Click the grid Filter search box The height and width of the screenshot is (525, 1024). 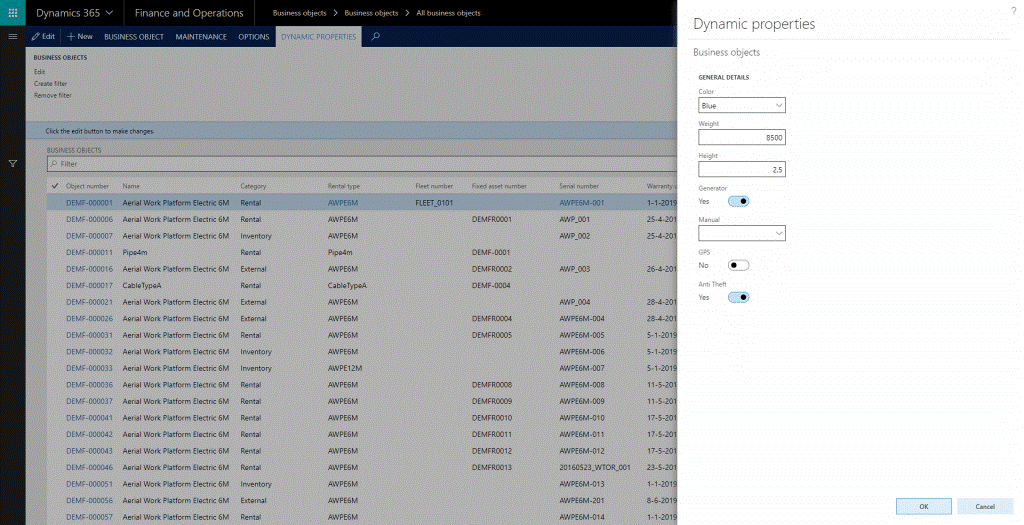tap(362, 164)
